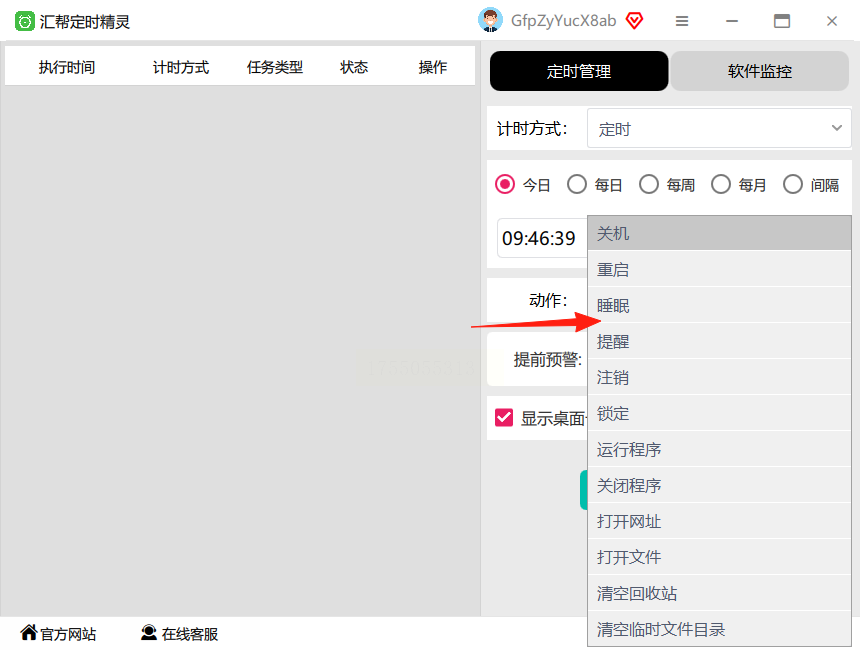Select 重启 from the action list

click(x=719, y=269)
